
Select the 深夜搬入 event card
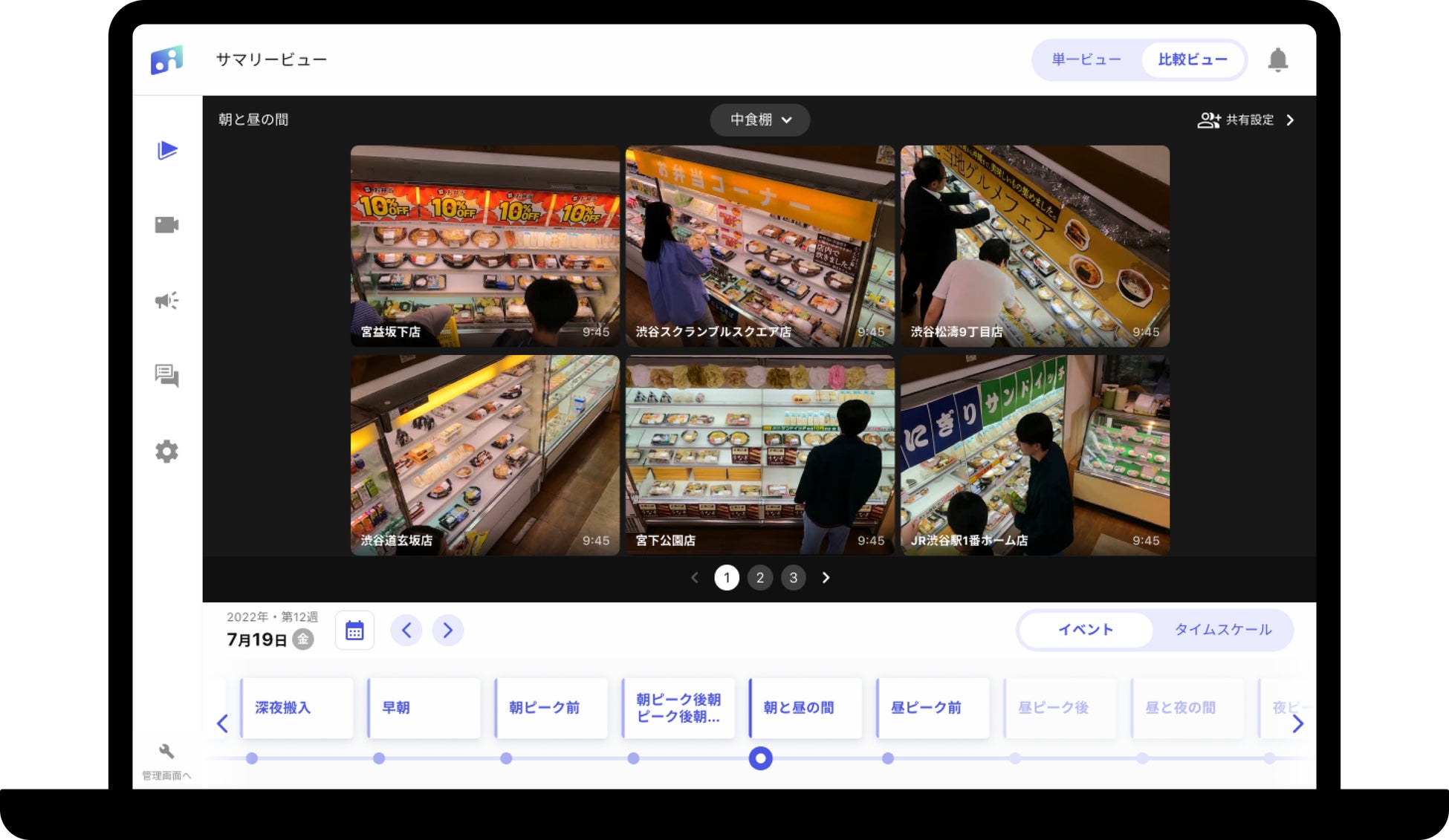click(296, 708)
